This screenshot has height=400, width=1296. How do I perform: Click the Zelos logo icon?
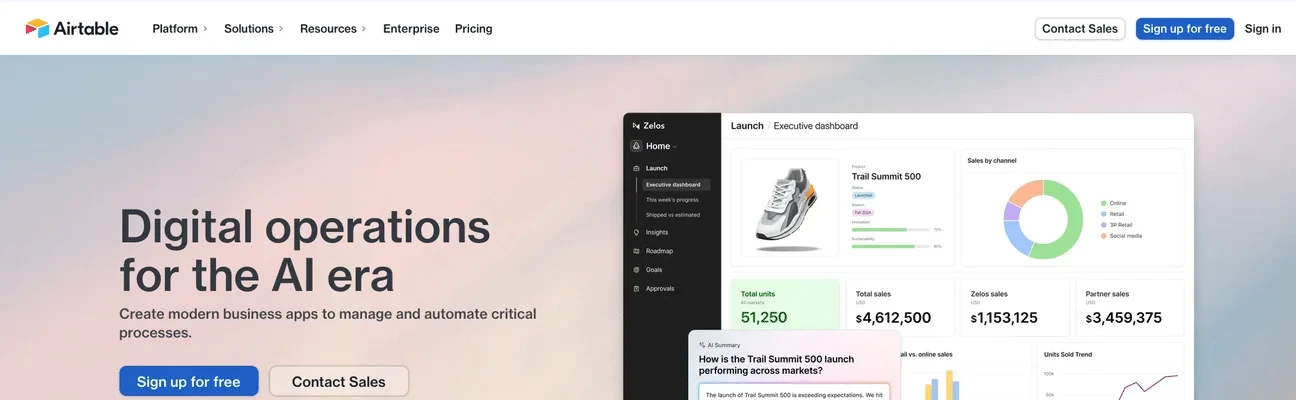[x=637, y=126]
